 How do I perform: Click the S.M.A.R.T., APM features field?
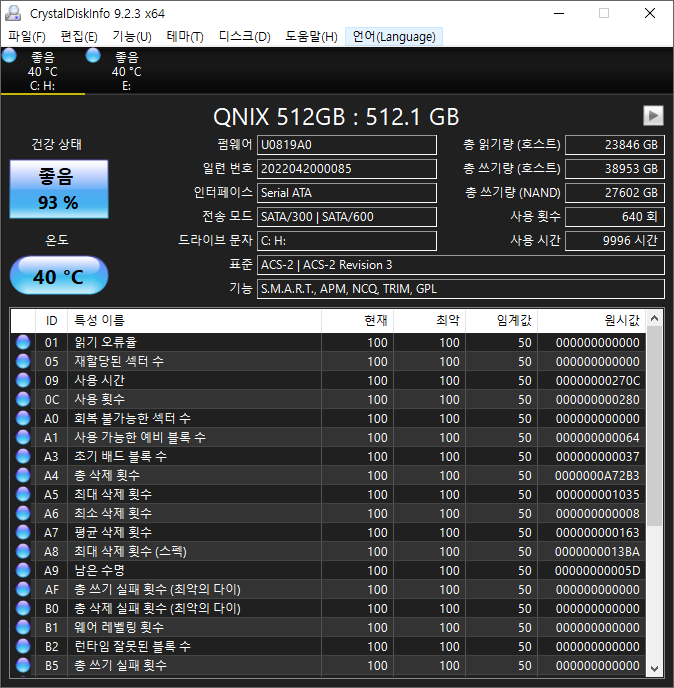pos(461,289)
